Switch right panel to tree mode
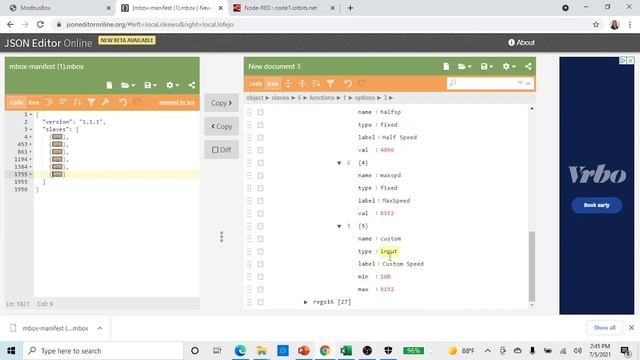The width and height of the screenshot is (640, 360). tap(272, 84)
